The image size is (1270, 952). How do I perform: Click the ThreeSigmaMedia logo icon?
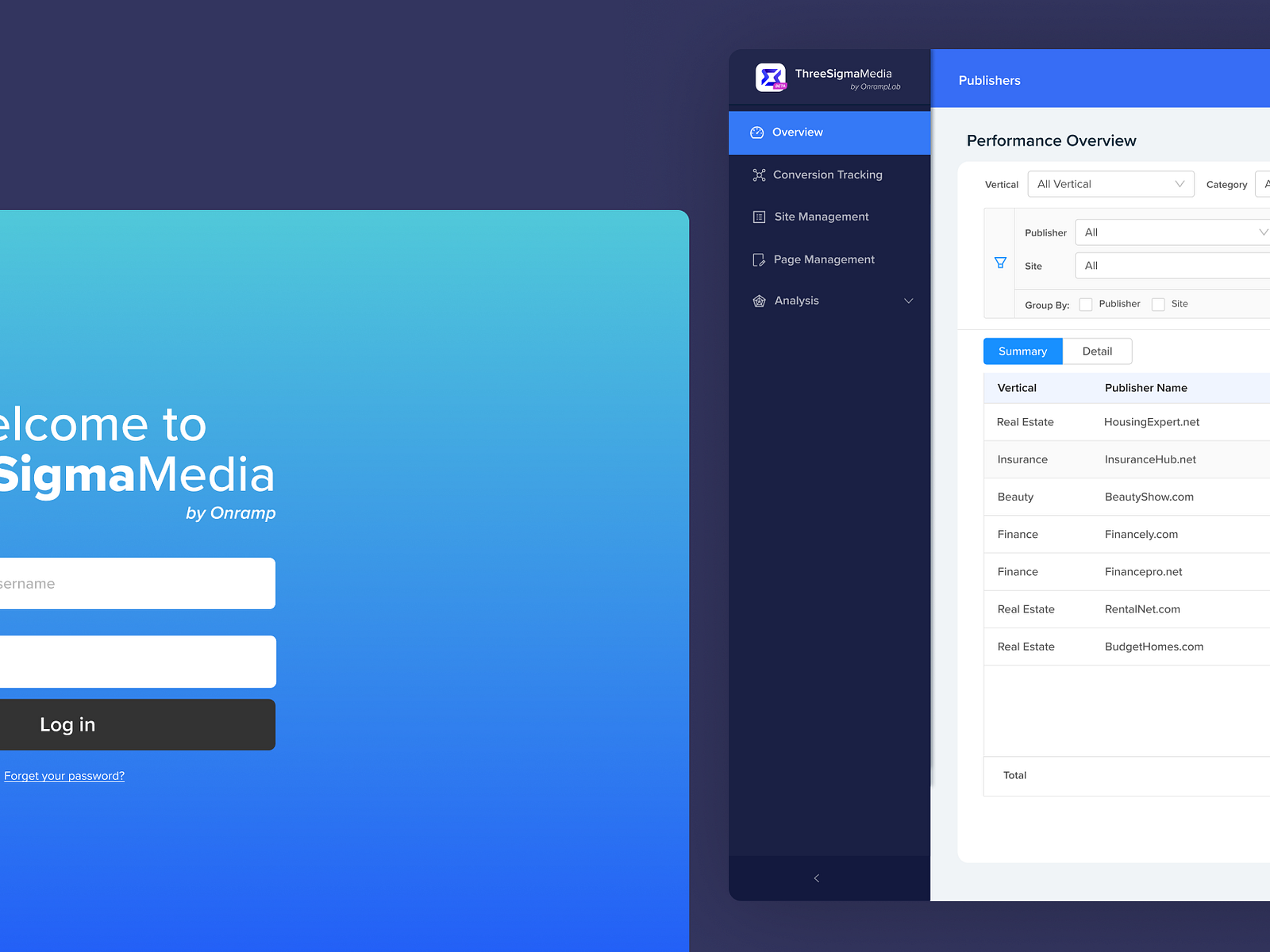(771, 77)
